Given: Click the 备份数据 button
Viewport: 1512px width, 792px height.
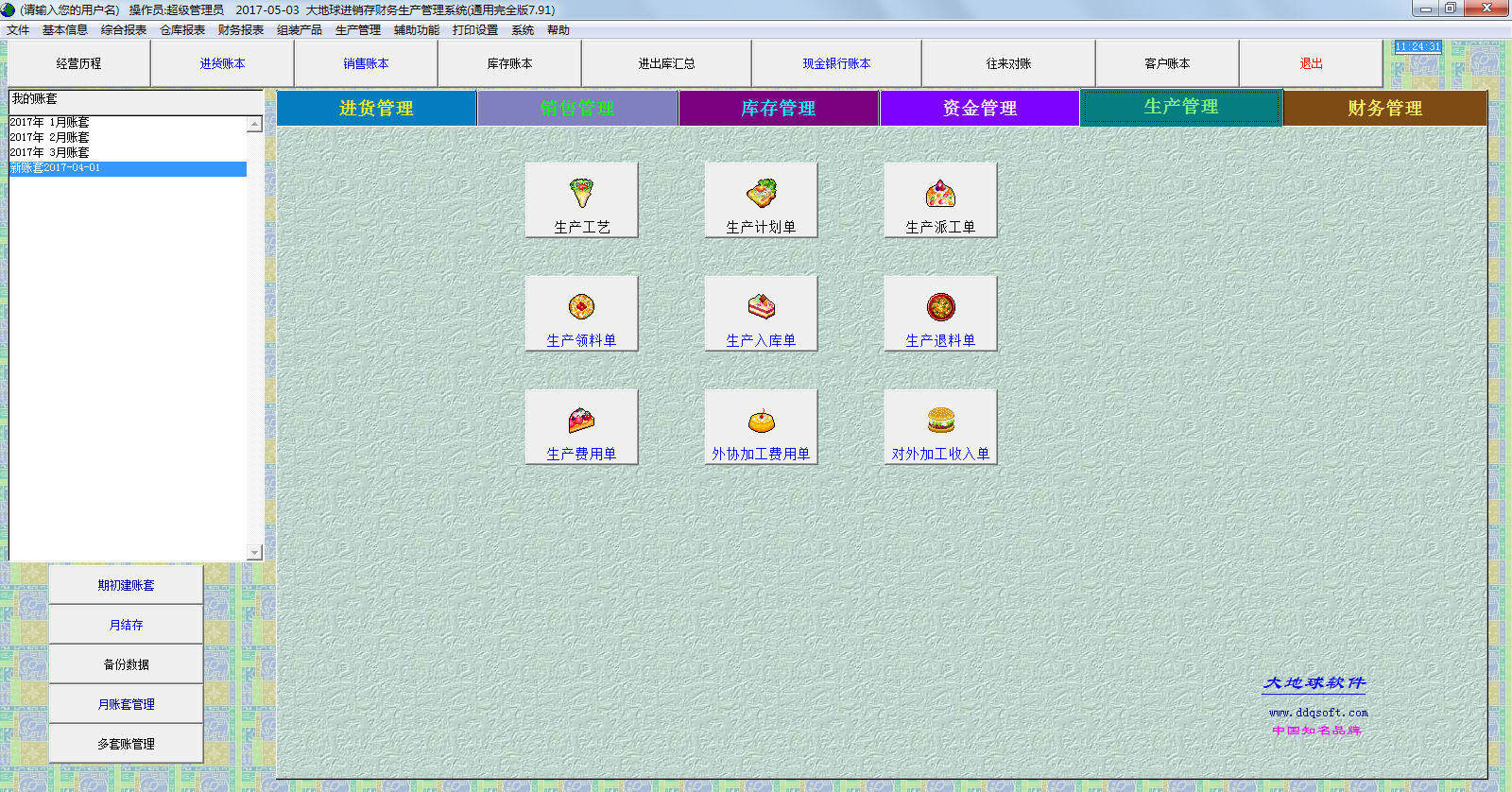Looking at the screenshot, I should [126, 664].
